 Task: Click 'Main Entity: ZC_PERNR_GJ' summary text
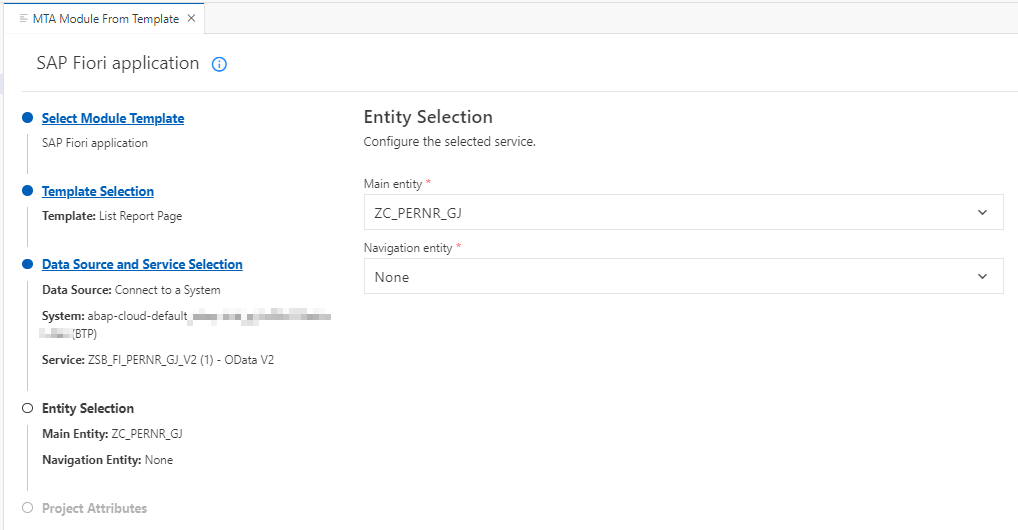point(112,434)
